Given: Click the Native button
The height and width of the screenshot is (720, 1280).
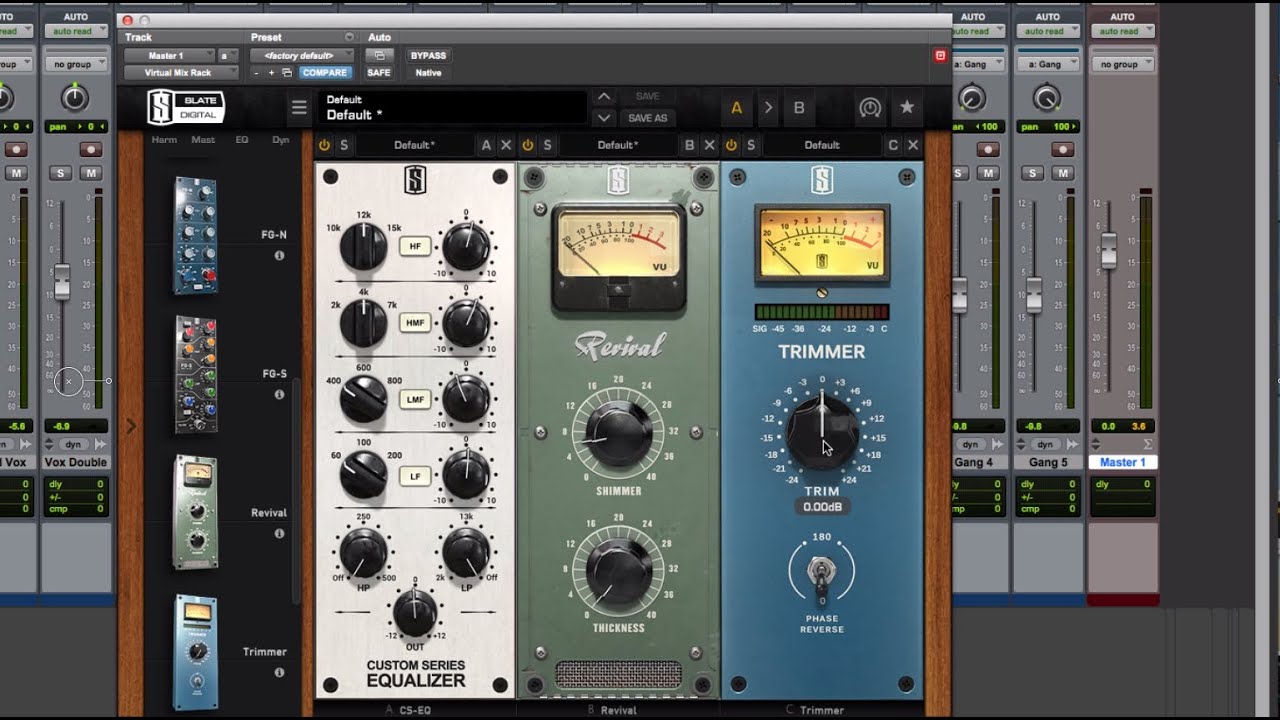Looking at the screenshot, I should click(428, 73).
